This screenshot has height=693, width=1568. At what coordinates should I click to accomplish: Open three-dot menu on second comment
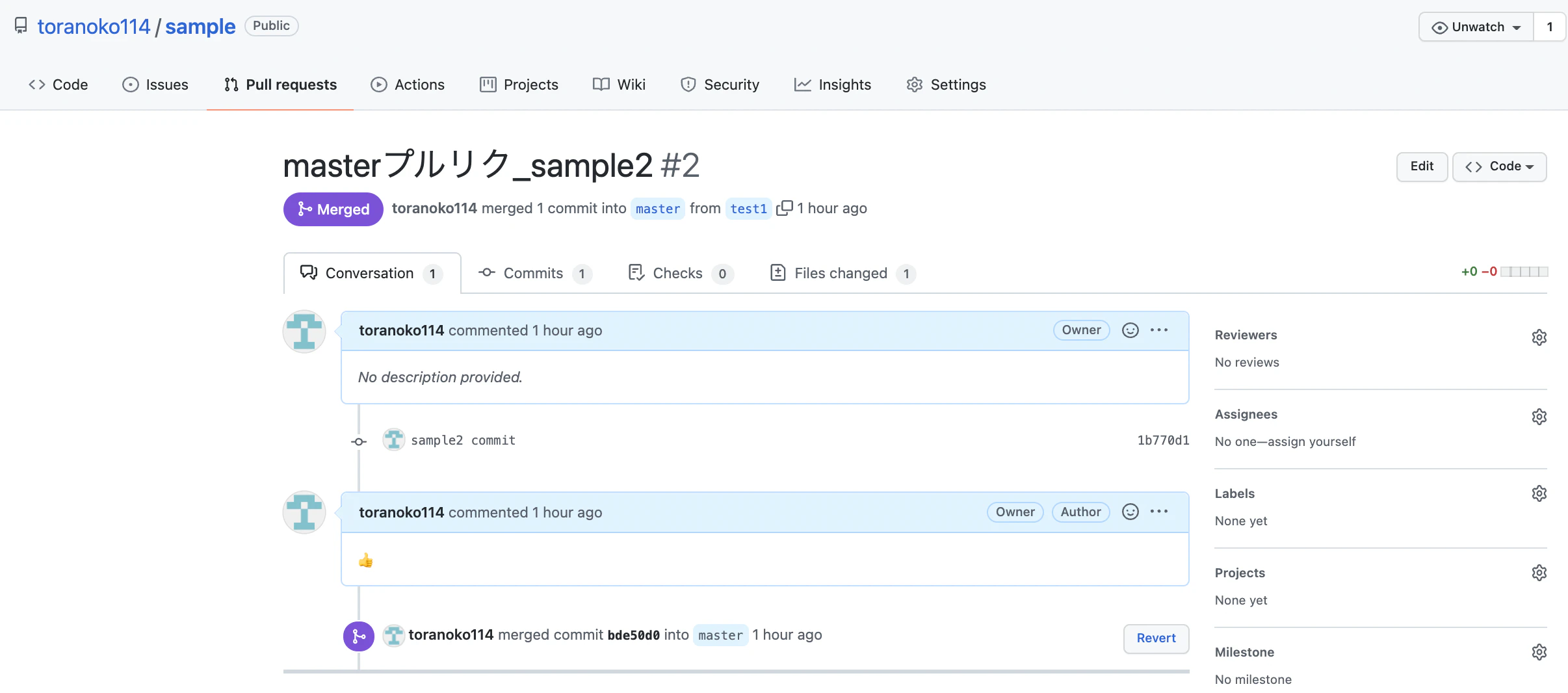pos(1159,512)
